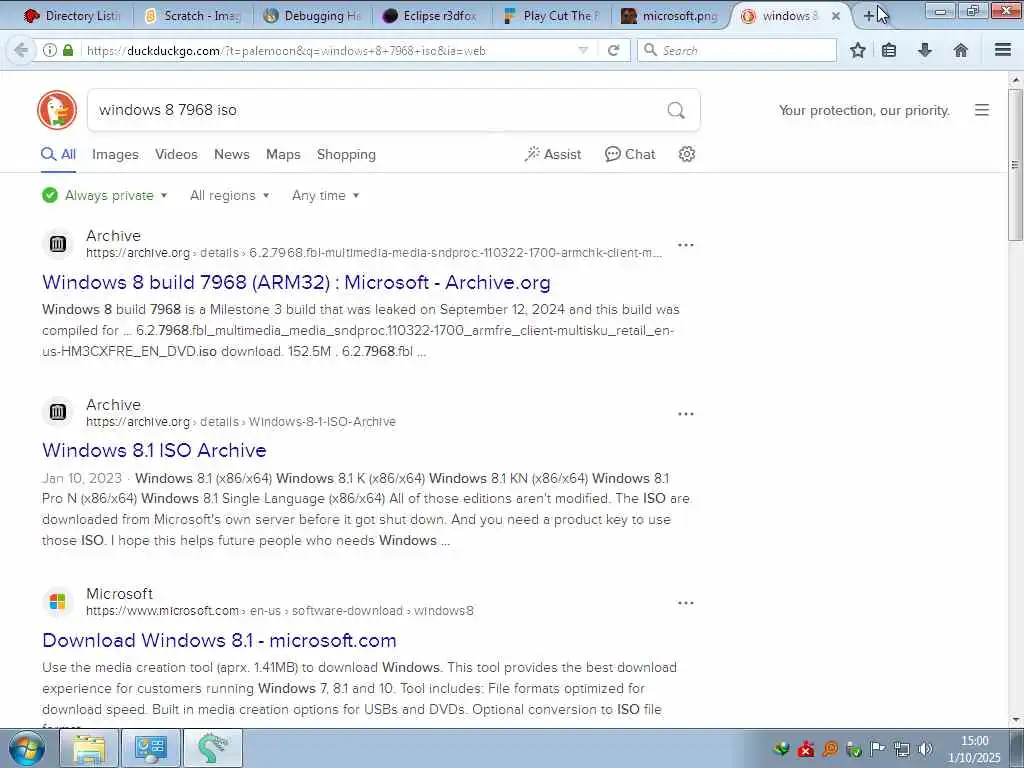Click the green padlock security icon

[x=68, y=50]
